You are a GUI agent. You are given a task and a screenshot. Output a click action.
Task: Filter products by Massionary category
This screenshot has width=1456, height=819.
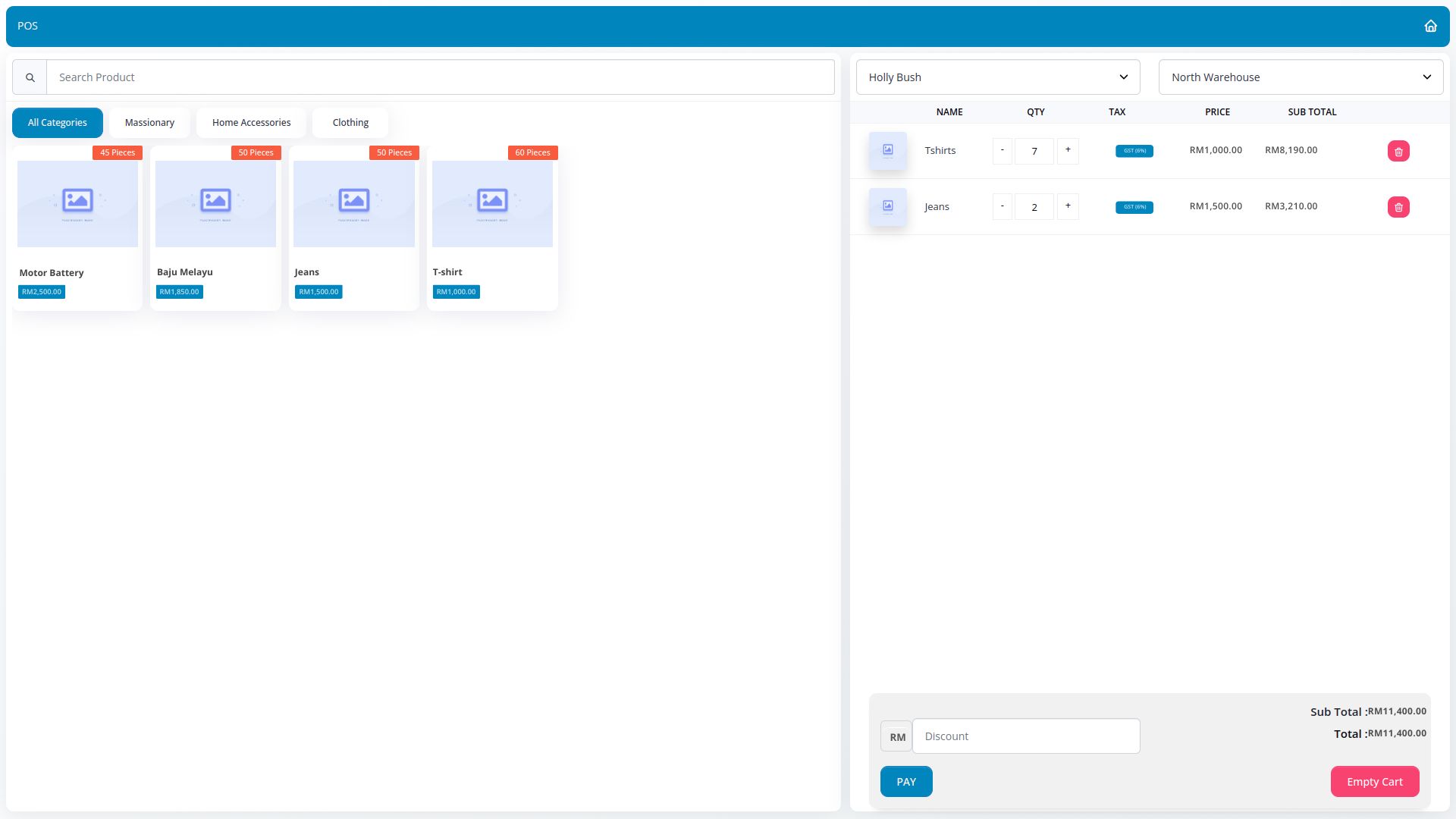tap(149, 123)
